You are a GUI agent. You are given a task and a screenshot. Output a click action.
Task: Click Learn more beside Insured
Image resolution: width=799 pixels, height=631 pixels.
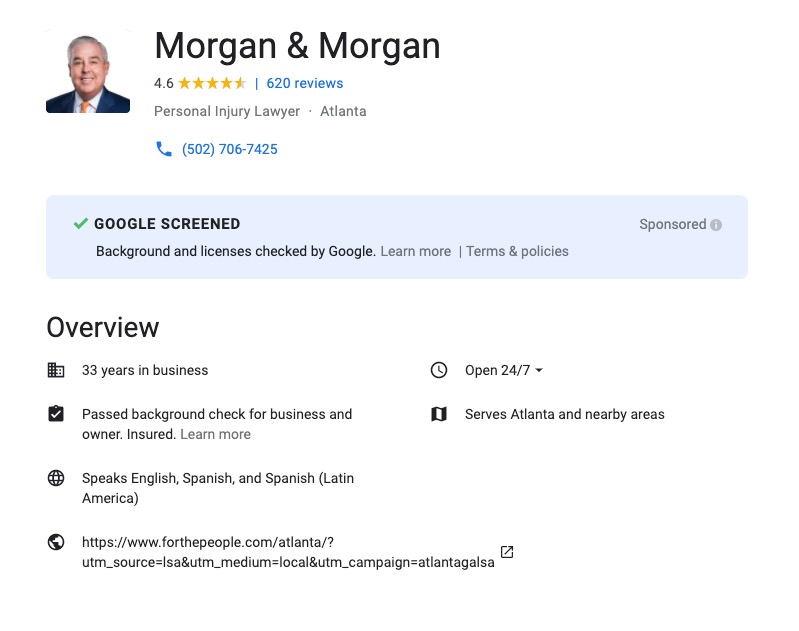tap(215, 434)
